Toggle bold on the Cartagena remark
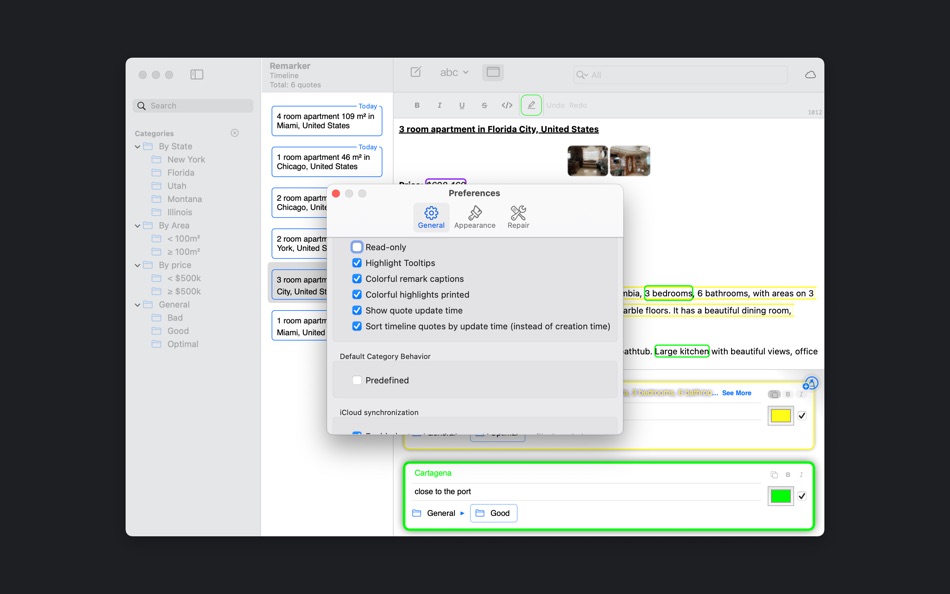This screenshot has width=950, height=594. click(x=788, y=475)
